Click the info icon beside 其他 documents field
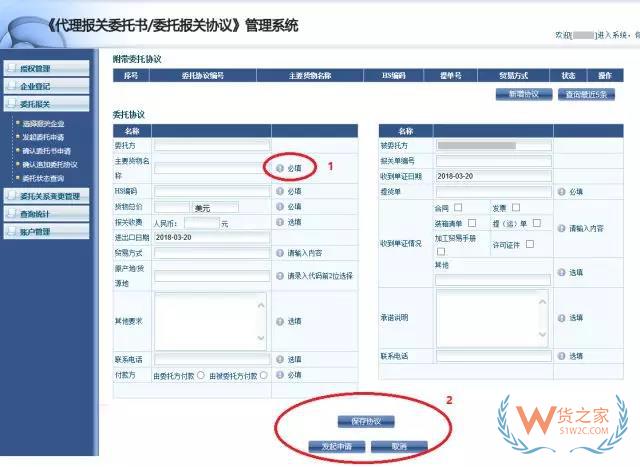Viewport: 640px width, 467px height. coord(562,272)
